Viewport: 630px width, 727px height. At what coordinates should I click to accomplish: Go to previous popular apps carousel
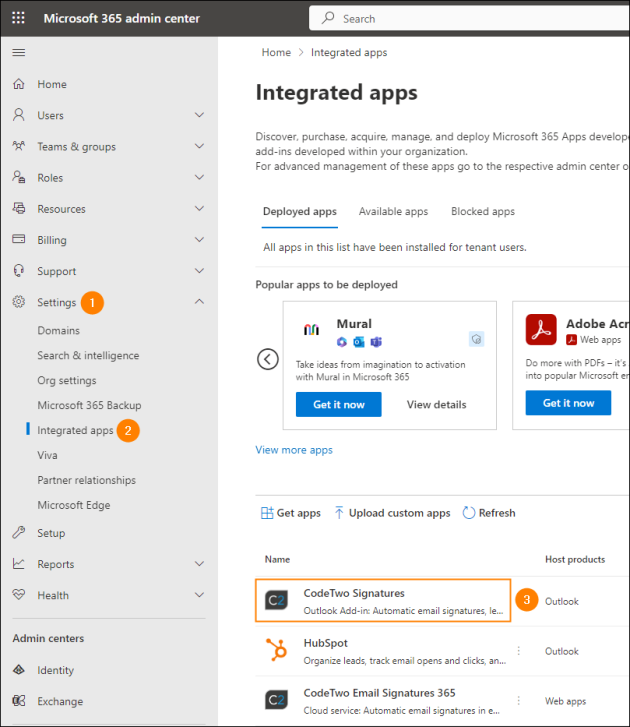(x=268, y=359)
